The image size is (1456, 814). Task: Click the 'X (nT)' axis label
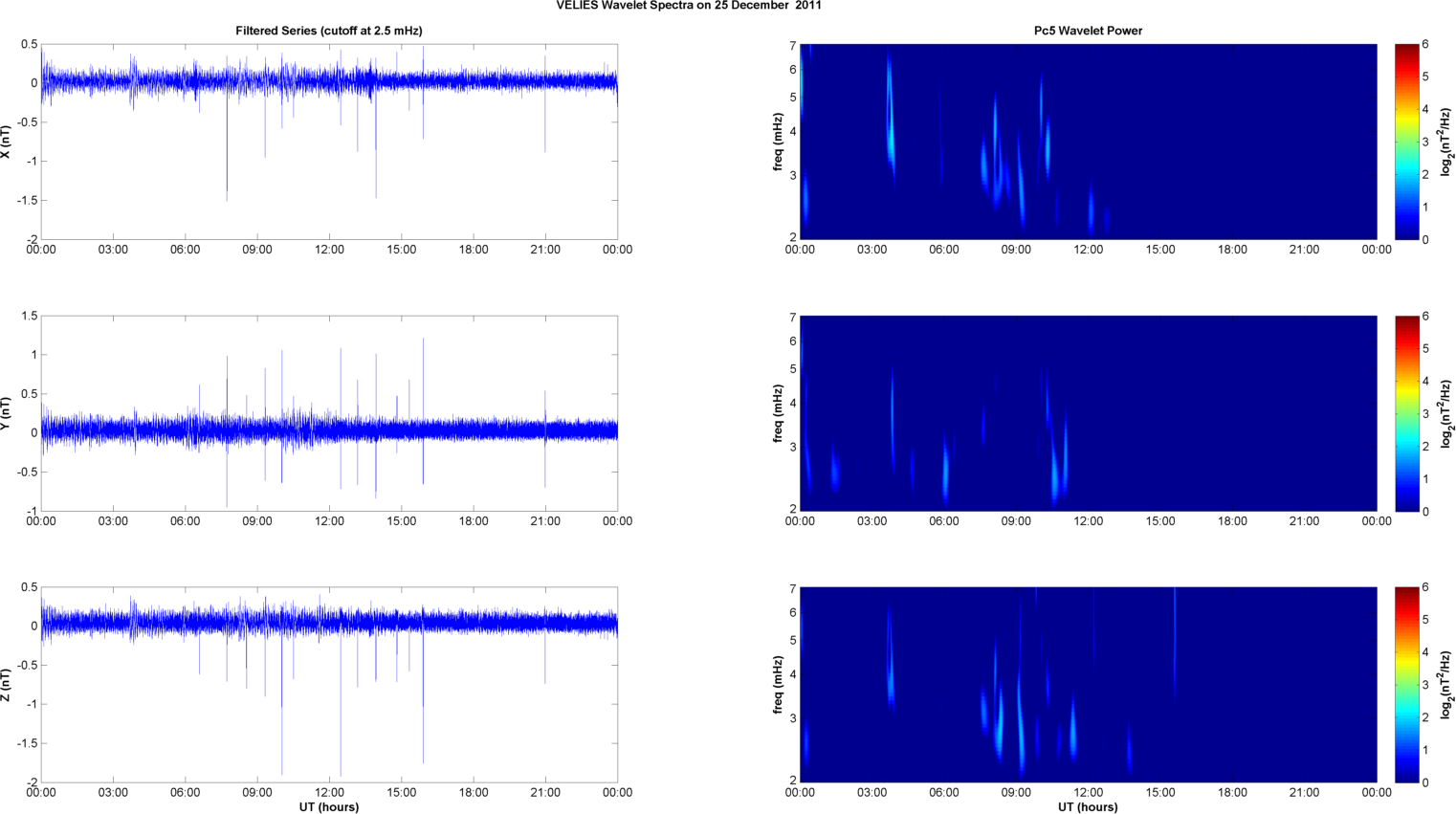(x=6, y=142)
